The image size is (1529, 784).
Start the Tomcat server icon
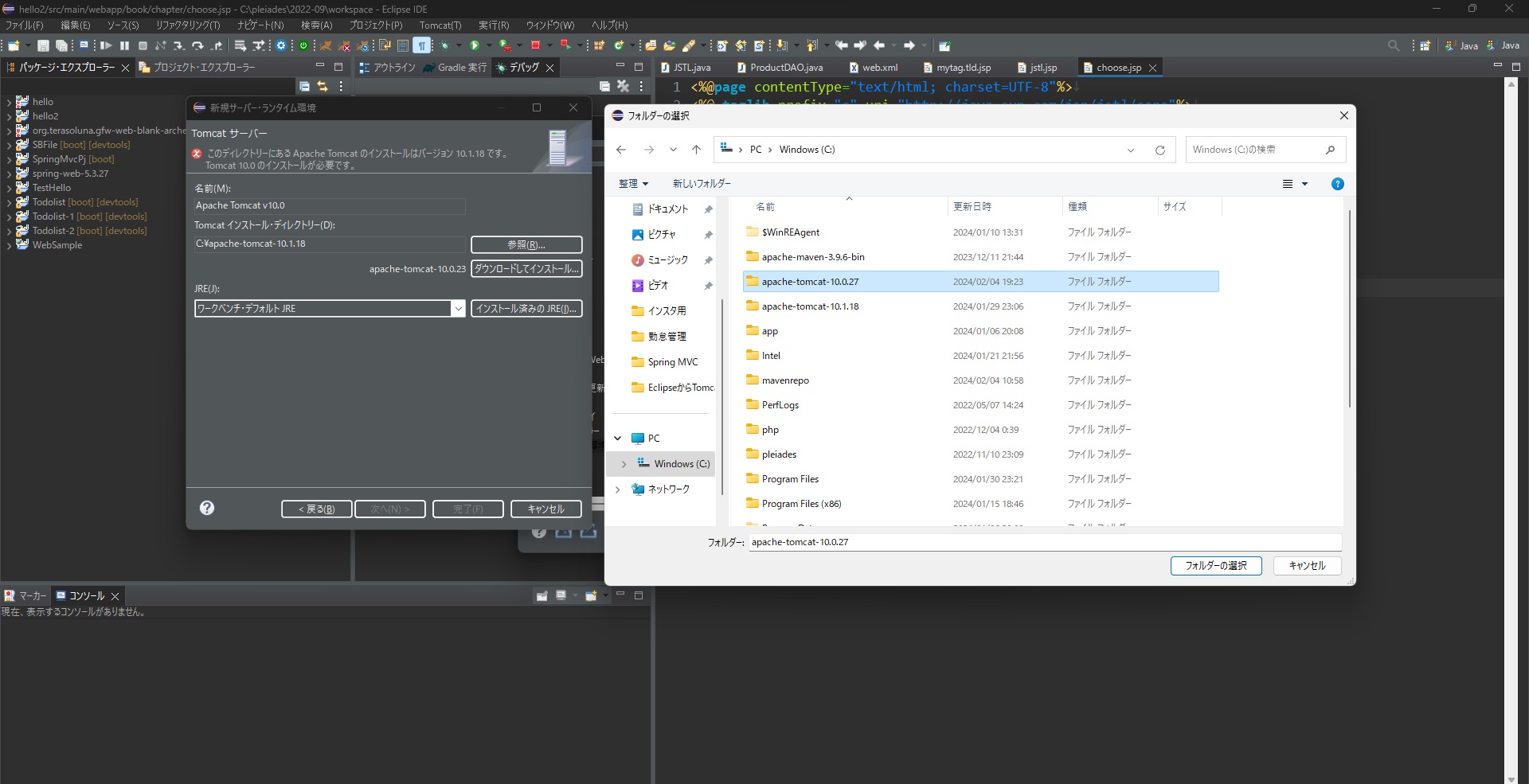[326, 45]
